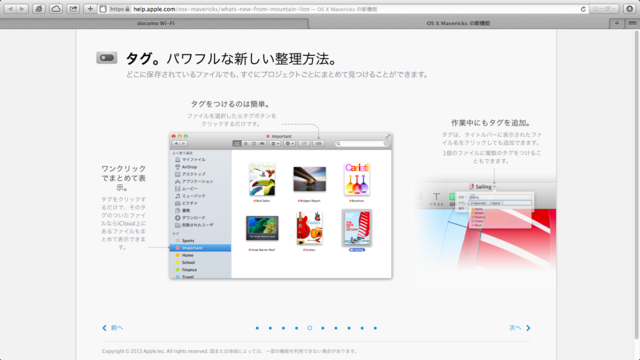Image resolution: width=640 pixels, height=360 pixels.
Task: Open the Great Barrier Reef thumbnail
Action: pos(262,228)
